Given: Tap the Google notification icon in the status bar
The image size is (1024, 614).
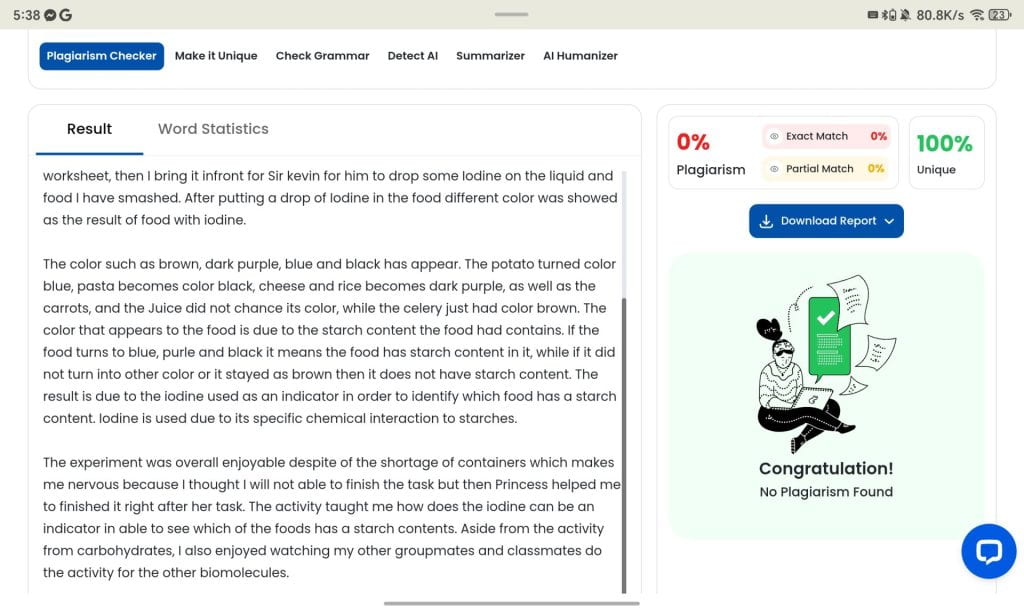Looking at the screenshot, I should [65, 15].
